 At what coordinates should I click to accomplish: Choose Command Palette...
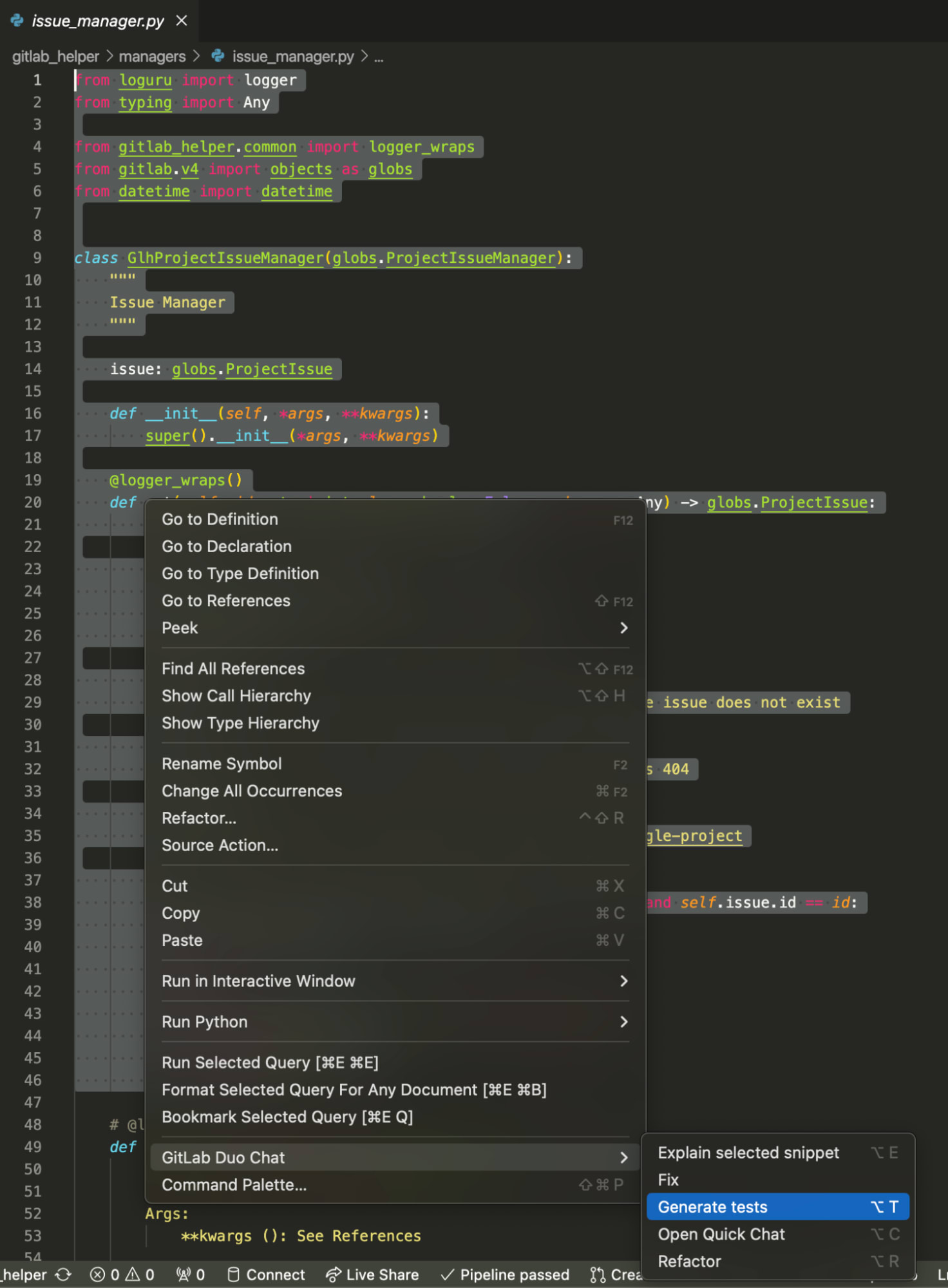(x=395, y=1184)
